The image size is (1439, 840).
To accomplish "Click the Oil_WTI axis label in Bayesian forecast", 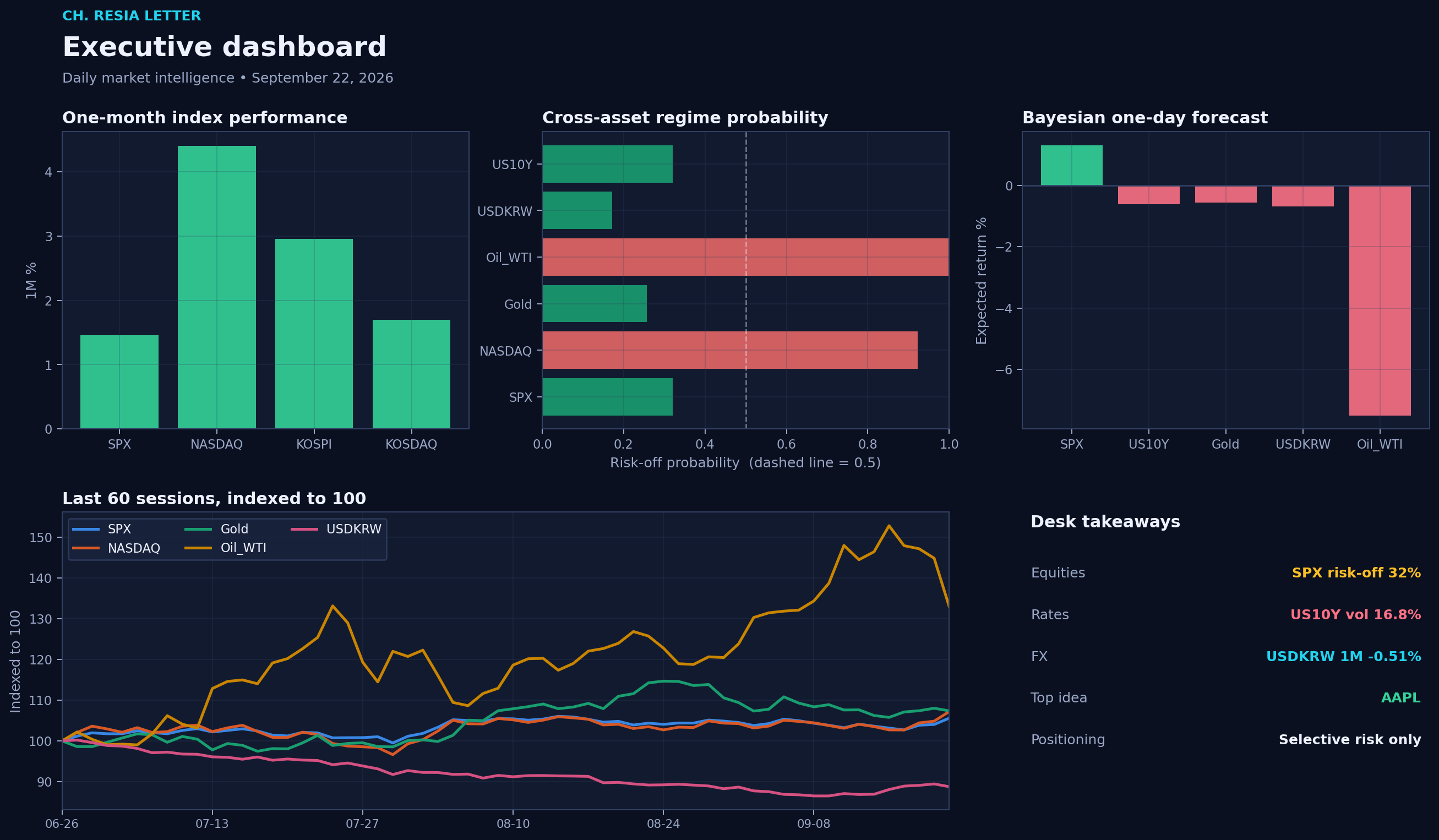I will click(1380, 444).
